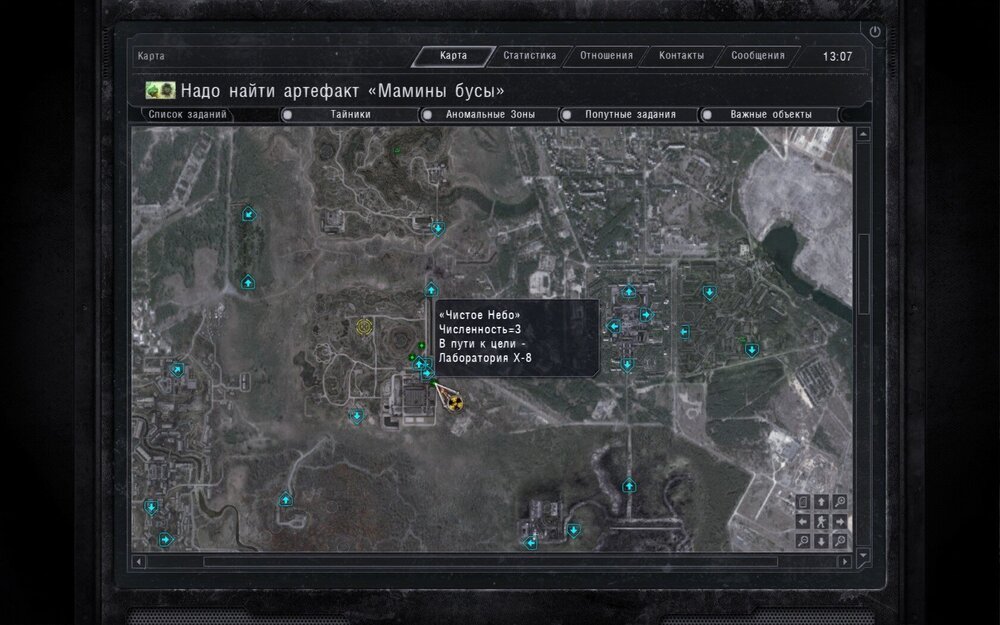Click the «Чистое Небо» tooltip heading

point(480,315)
